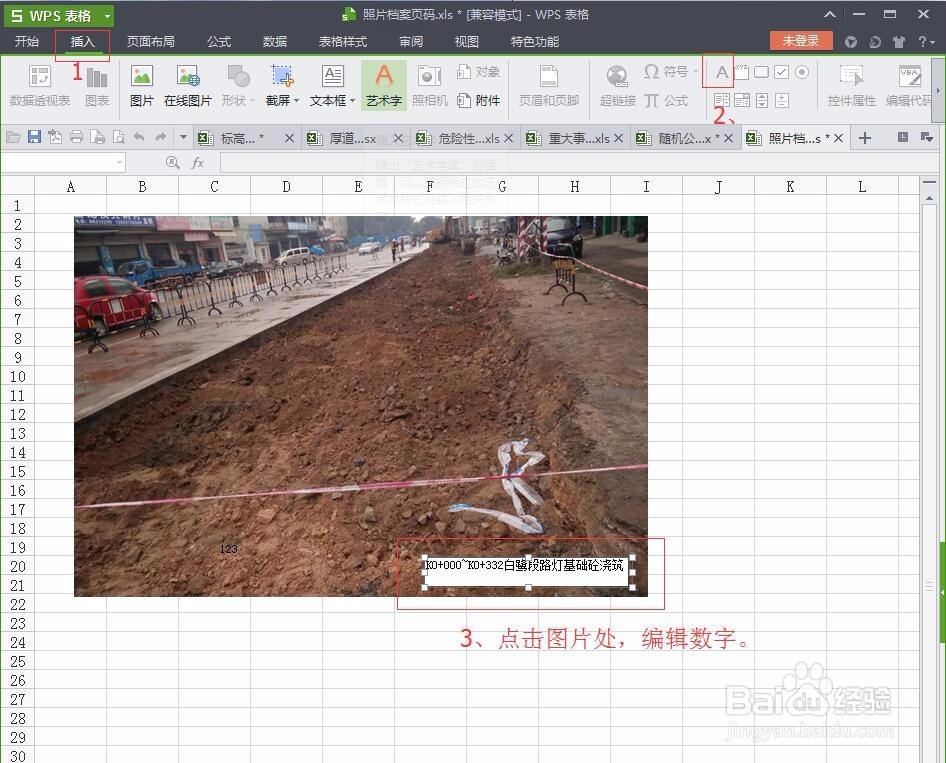Click the text box with K0+000~K0+332 caption
The width and height of the screenshot is (946, 763).
528,572
